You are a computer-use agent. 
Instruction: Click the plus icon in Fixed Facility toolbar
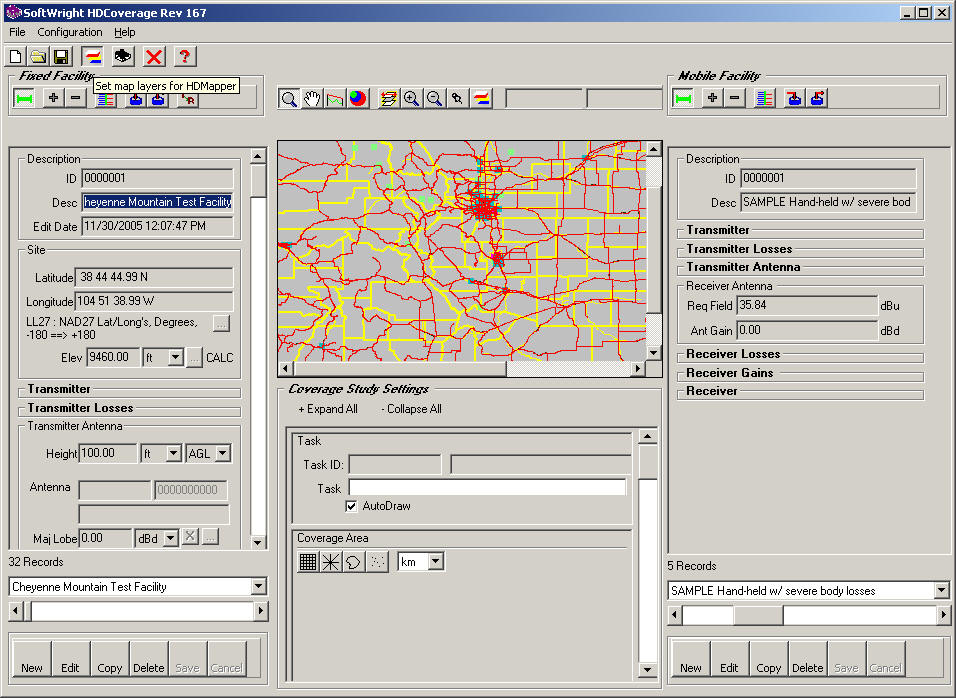54,98
